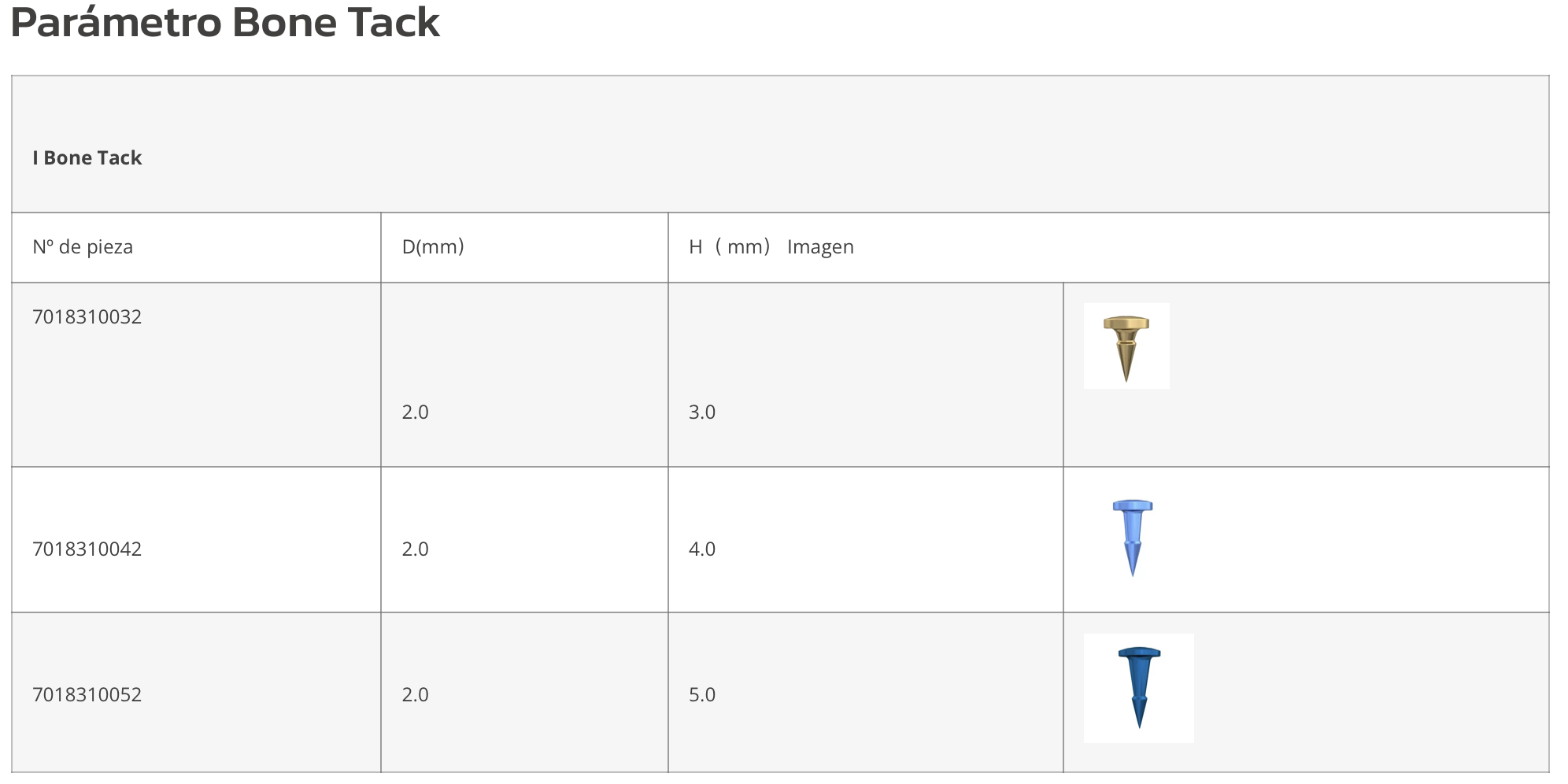The height and width of the screenshot is (784, 1568).
Task: Click the 'D(mm)' column header
Action: (x=433, y=247)
